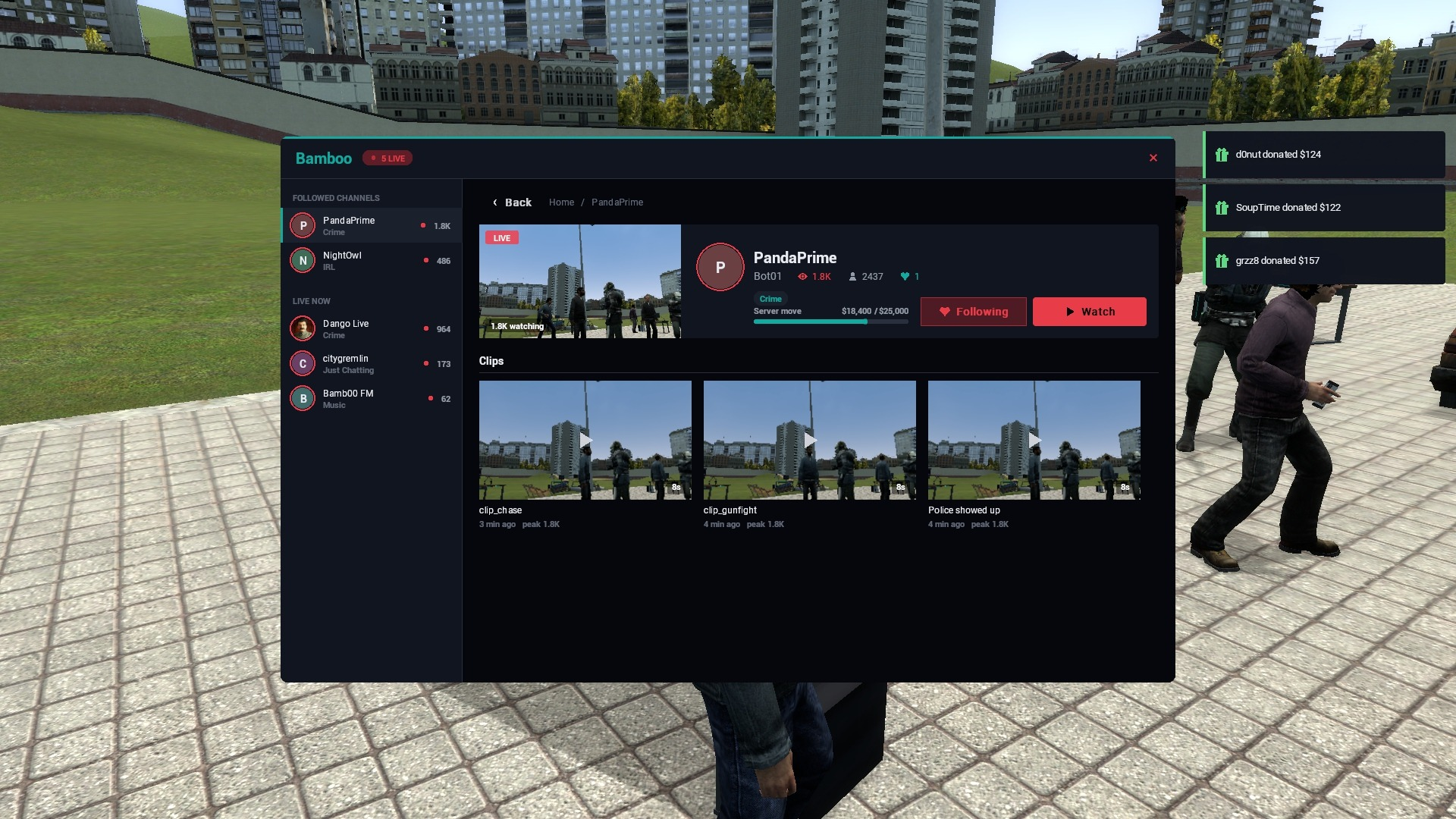Select Bamb00 FM Music row

[372, 398]
